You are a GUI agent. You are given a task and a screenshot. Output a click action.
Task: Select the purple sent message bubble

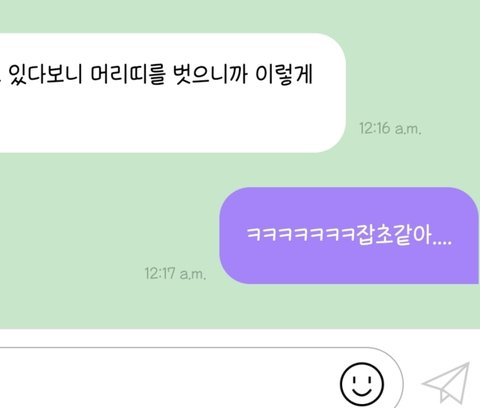pyautogui.click(x=349, y=235)
